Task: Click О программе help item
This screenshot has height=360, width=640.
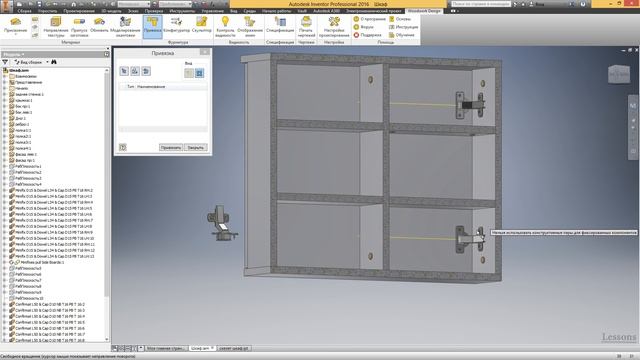Action: click(x=369, y=19)
